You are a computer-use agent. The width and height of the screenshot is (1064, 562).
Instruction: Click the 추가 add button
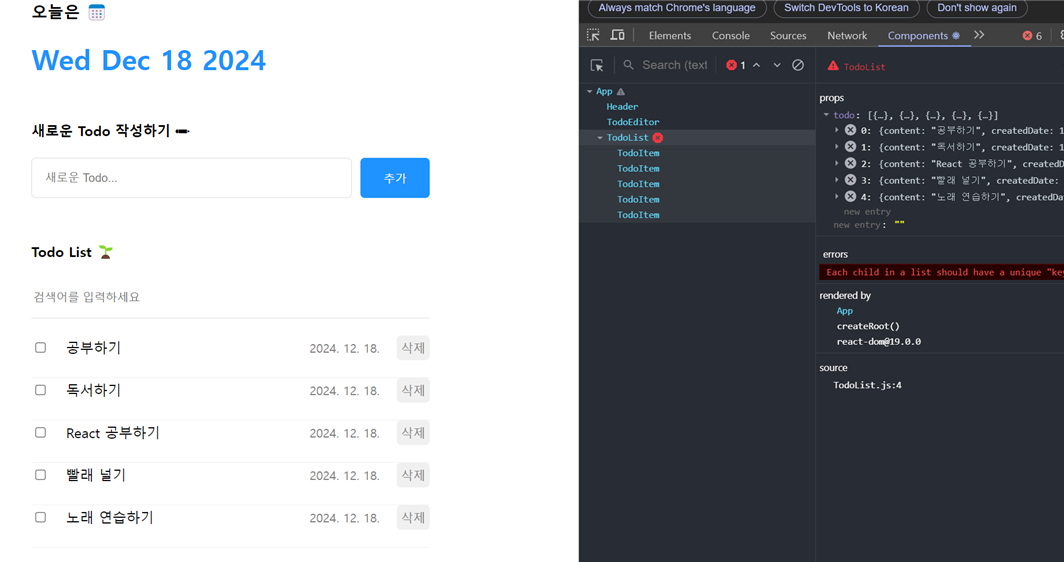pyautogui.click(x=395, y=178)
